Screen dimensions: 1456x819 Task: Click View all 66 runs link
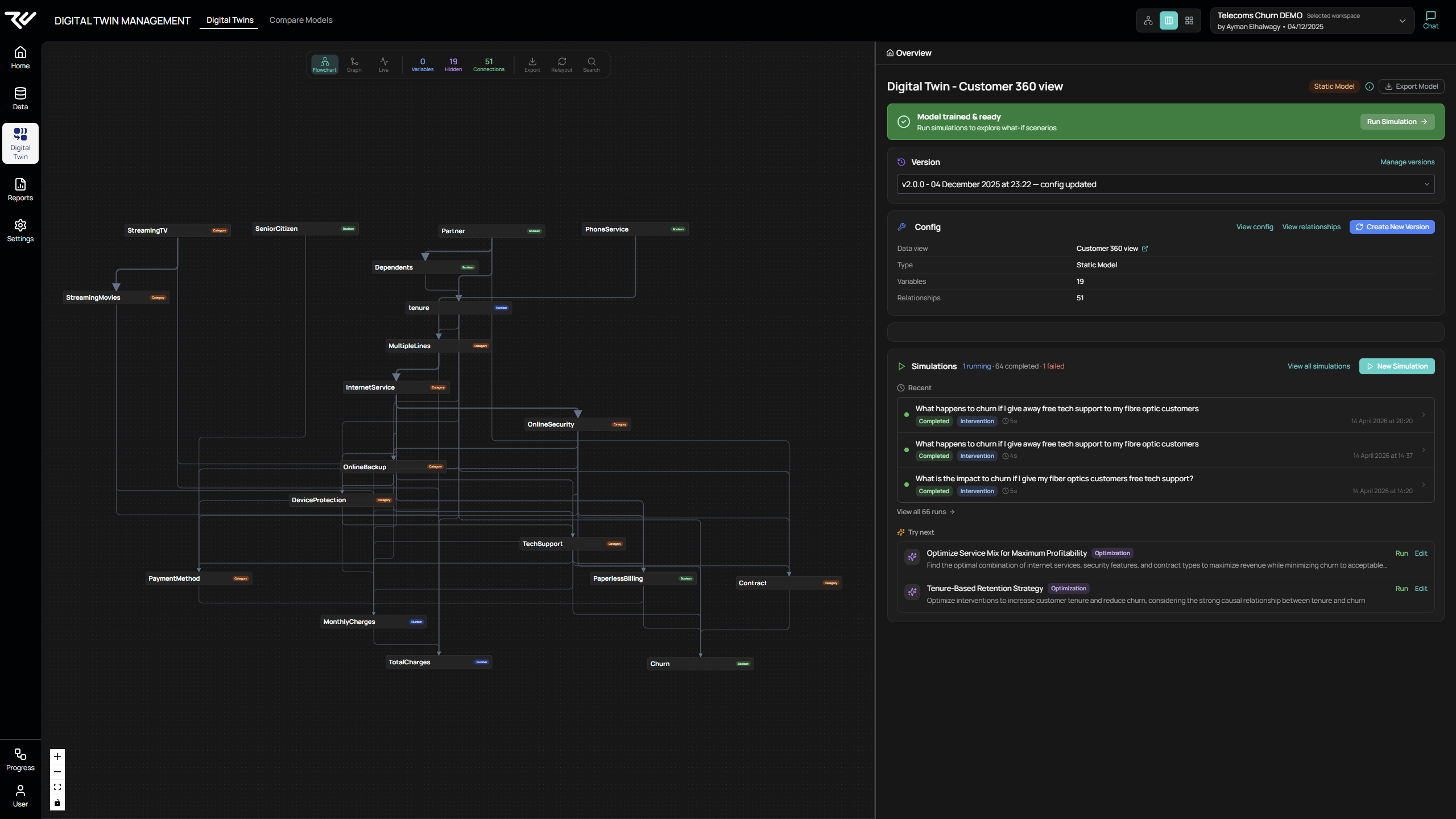coord(925,512)
